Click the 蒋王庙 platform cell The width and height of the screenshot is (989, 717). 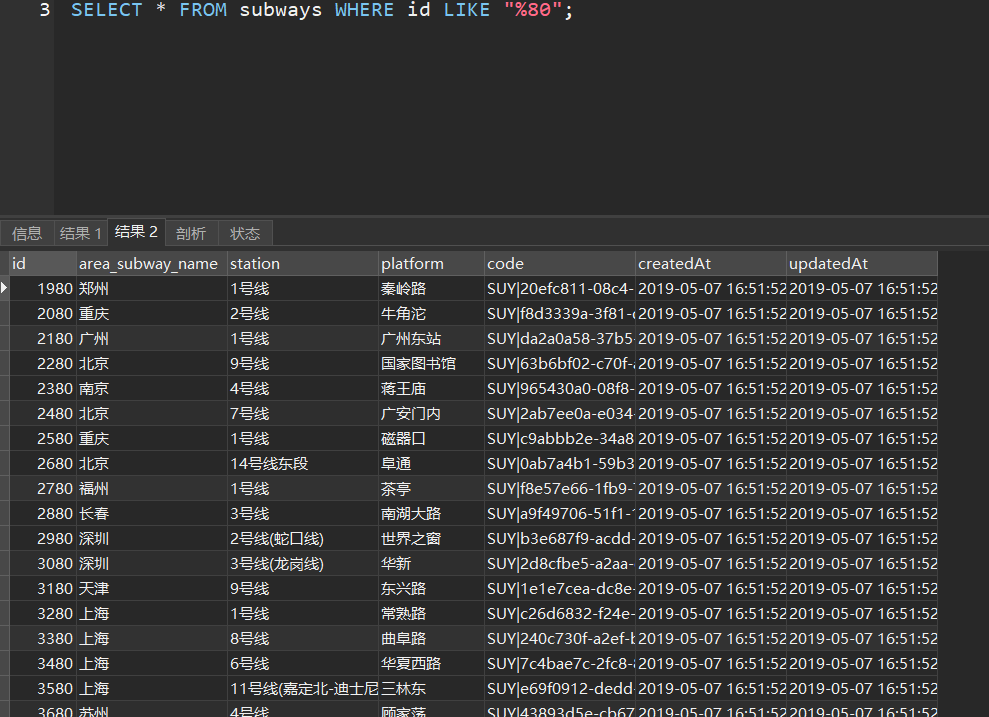(431, 388)
